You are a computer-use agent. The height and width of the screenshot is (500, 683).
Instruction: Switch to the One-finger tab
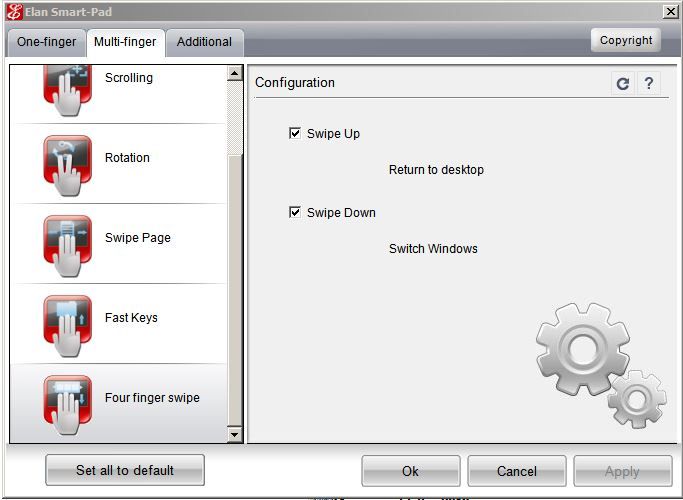(46, 42)
